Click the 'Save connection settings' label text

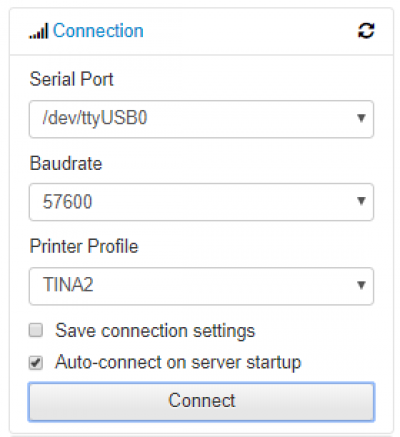tap(155, 331)
